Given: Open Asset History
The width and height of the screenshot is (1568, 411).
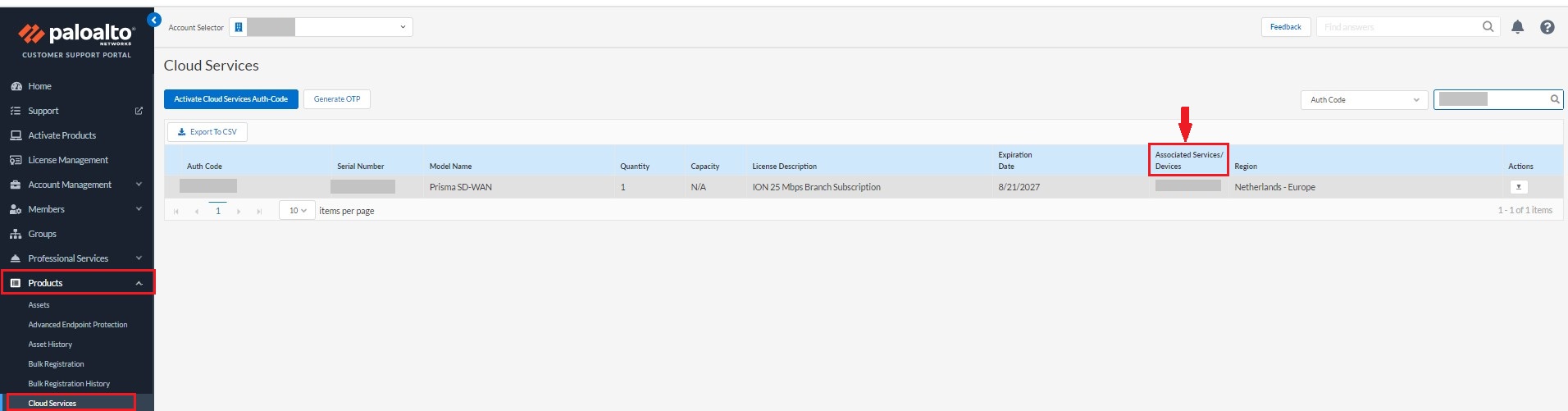Looking at the screenshot, I should coord(50,345).
